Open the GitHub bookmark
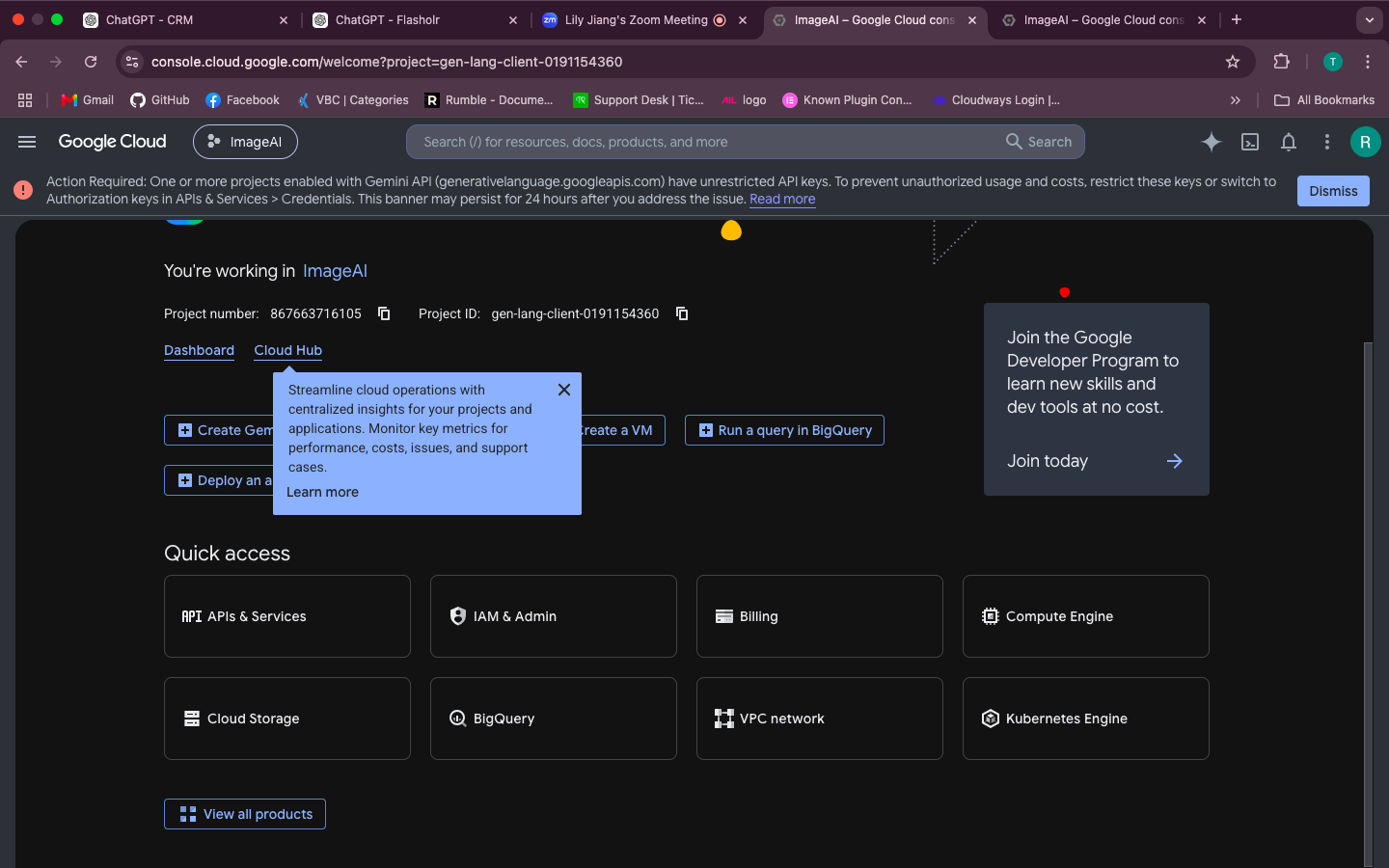 (160, 100)
